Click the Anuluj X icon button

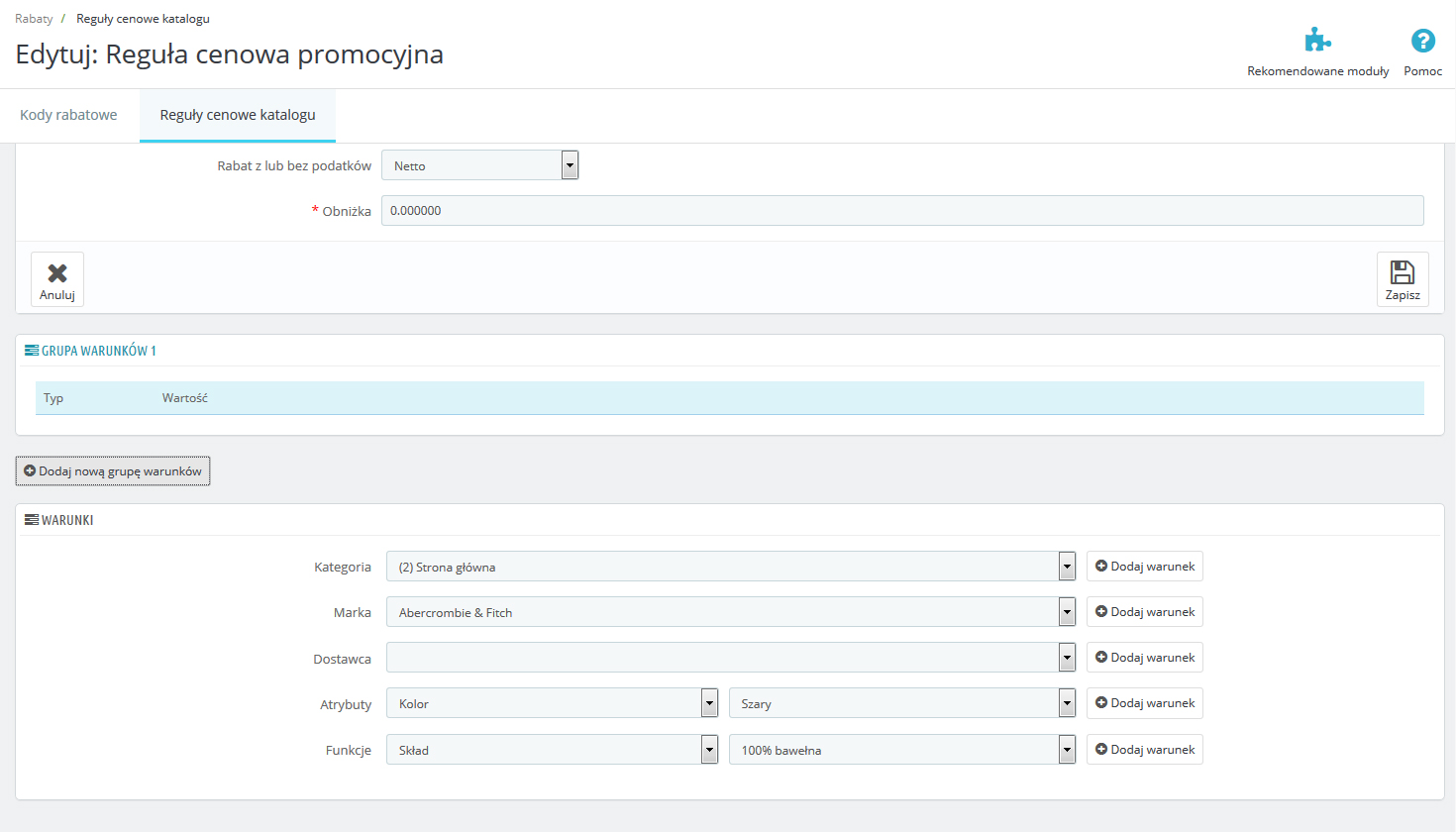click(57, 273)
